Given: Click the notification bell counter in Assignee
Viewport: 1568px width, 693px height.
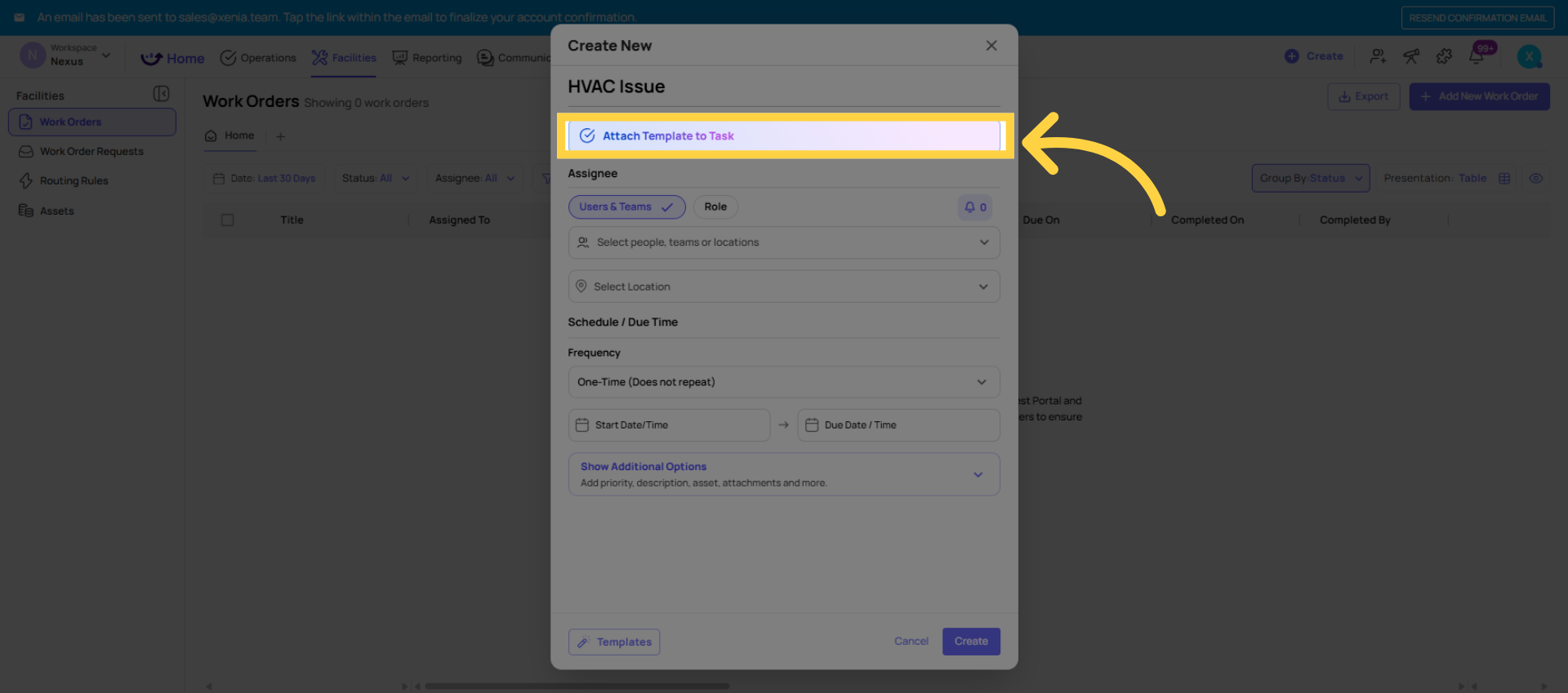Looking at the screenshot, I should pyautogui.click(x=975, y=207).
